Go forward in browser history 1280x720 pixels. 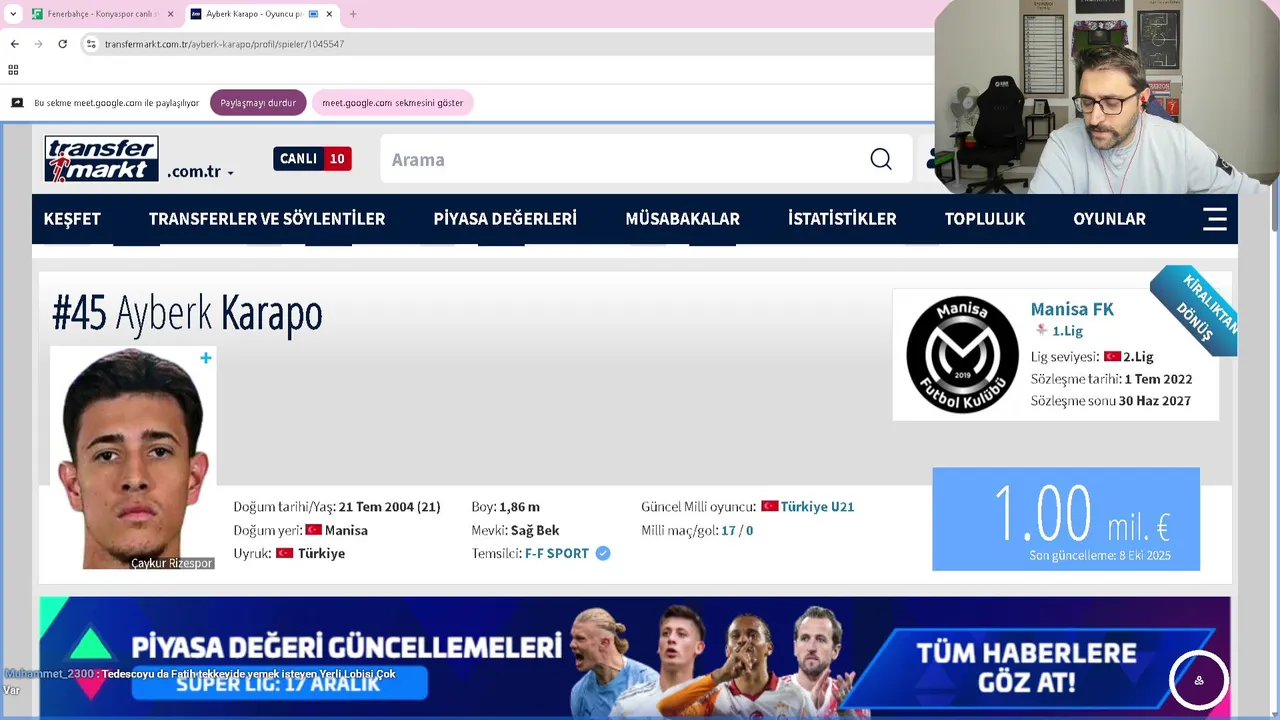pyautogui.click(x=38, y=44)
